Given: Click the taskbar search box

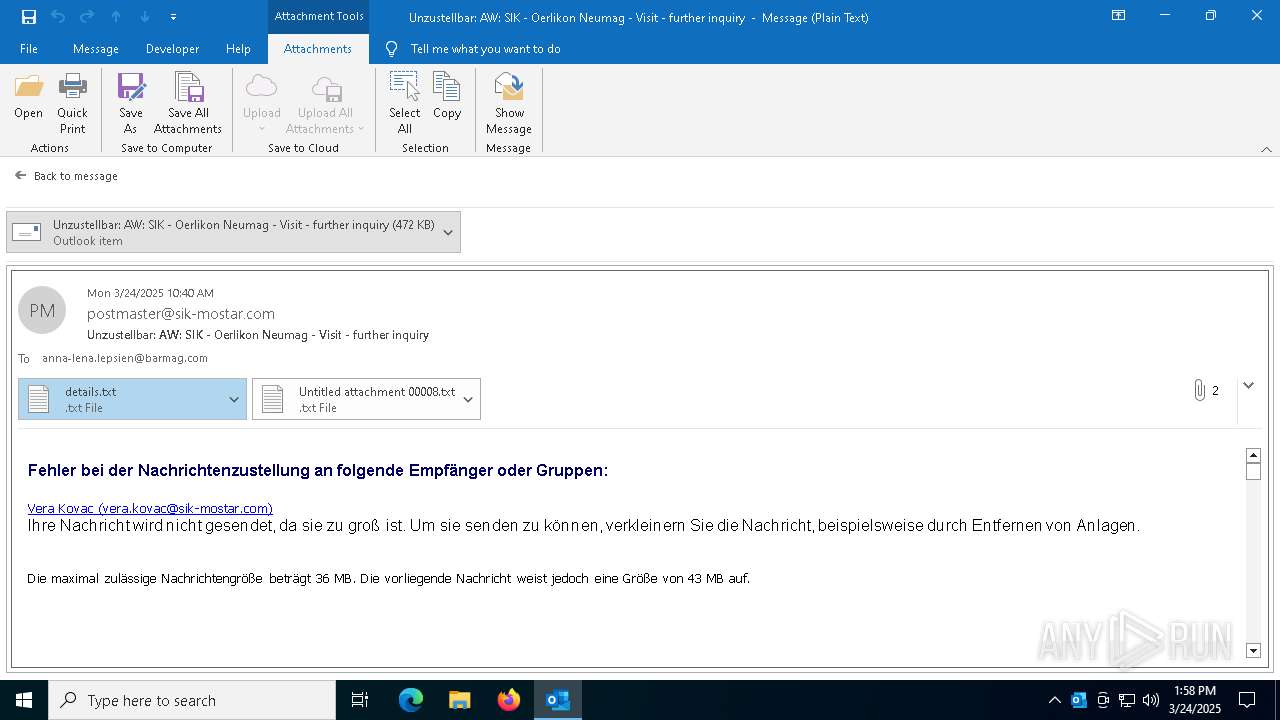Looking at the screenshot, I should pos(192,700).
